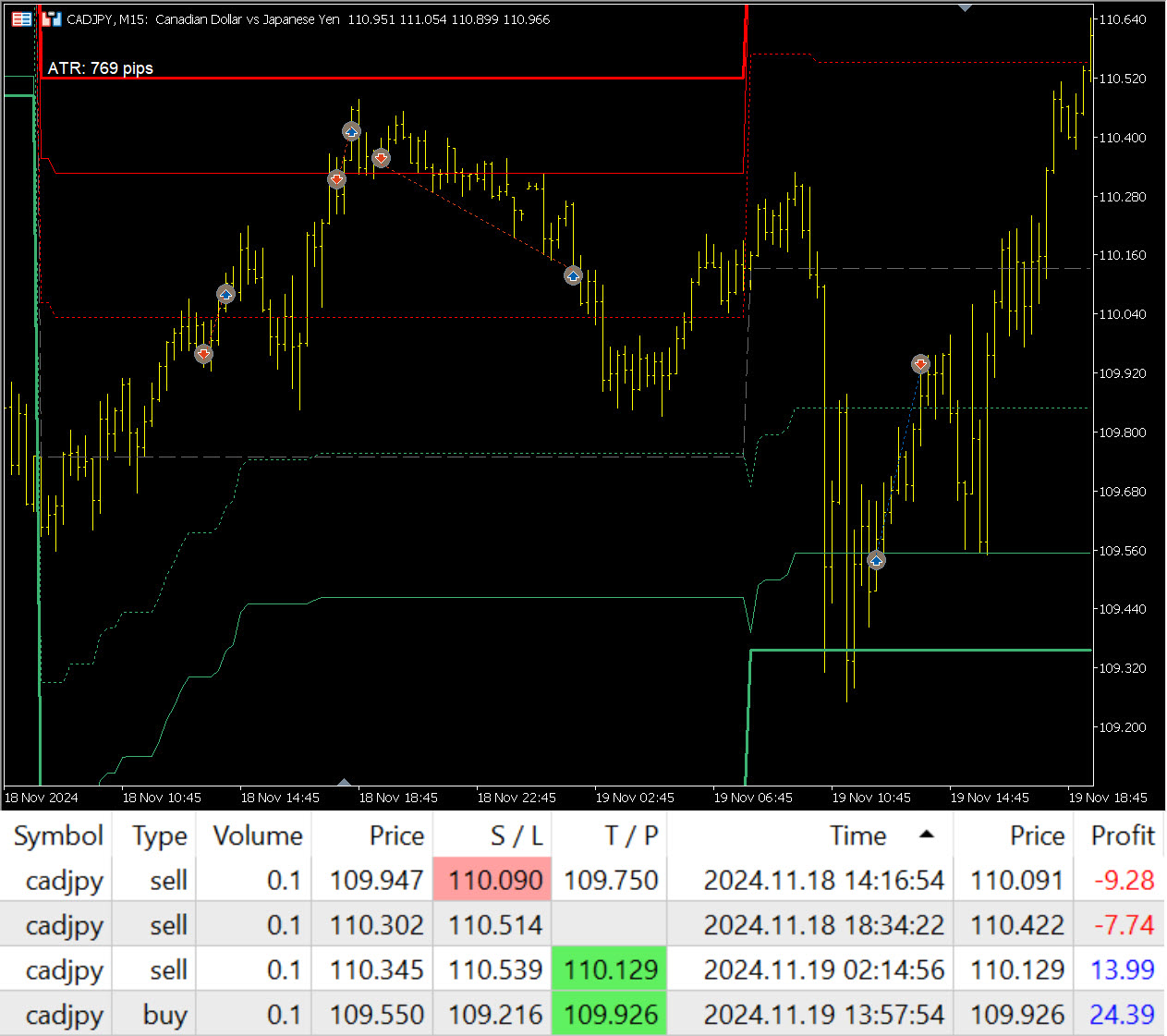
Task: Select the take profit value 109.750
Action: pyautogui.click(x=611, y=880)
